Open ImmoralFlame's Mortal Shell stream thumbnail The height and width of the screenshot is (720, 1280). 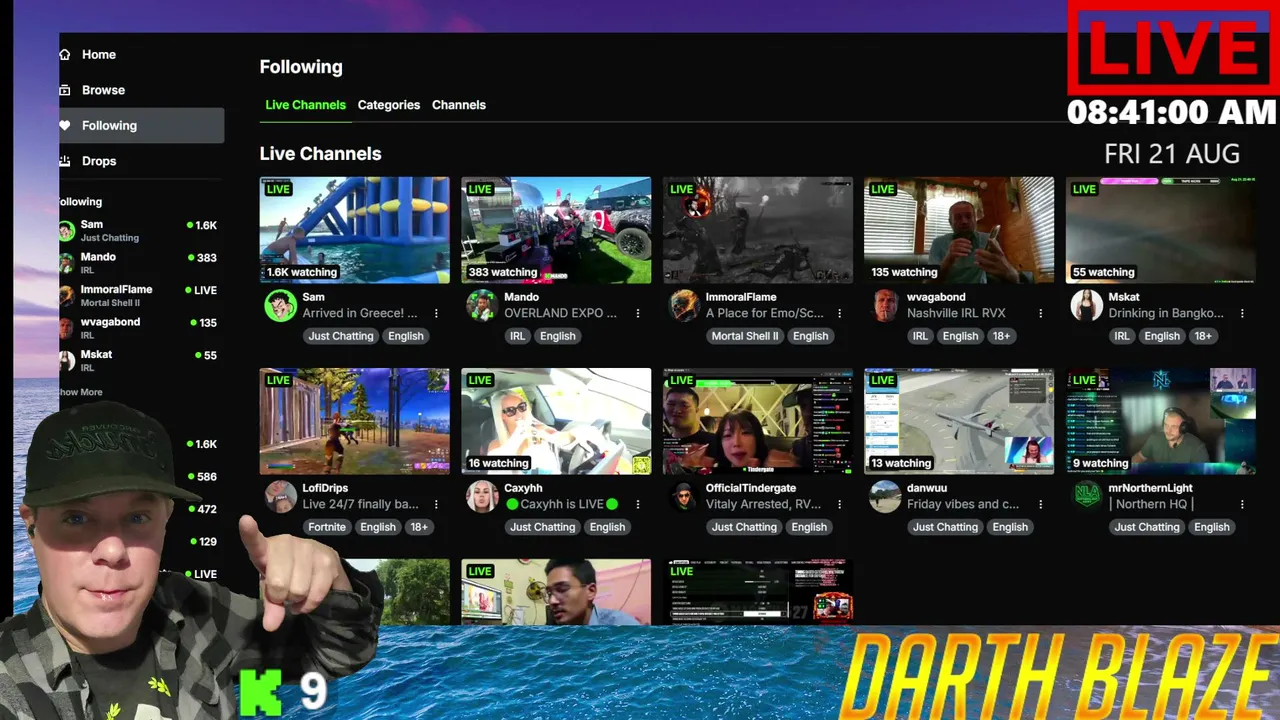[758, 230]
